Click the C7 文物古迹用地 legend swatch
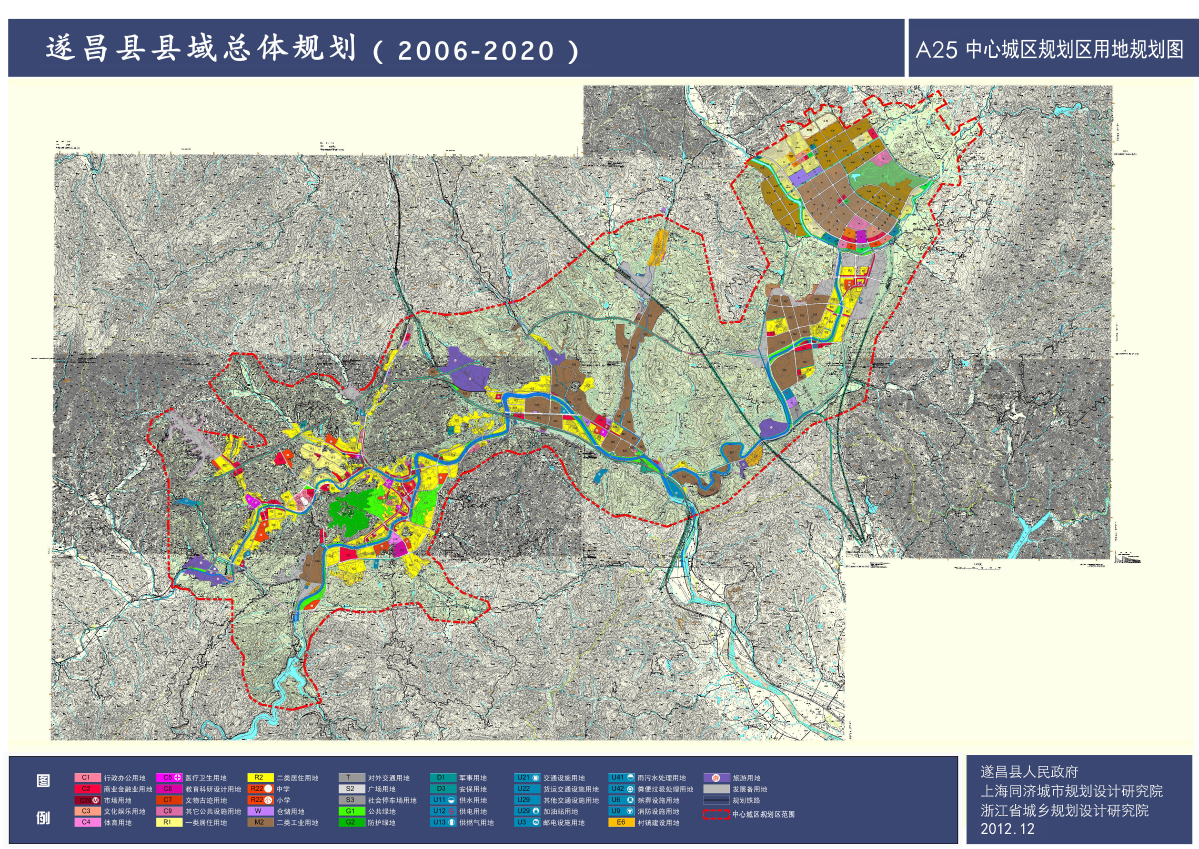 pos(168,800)
